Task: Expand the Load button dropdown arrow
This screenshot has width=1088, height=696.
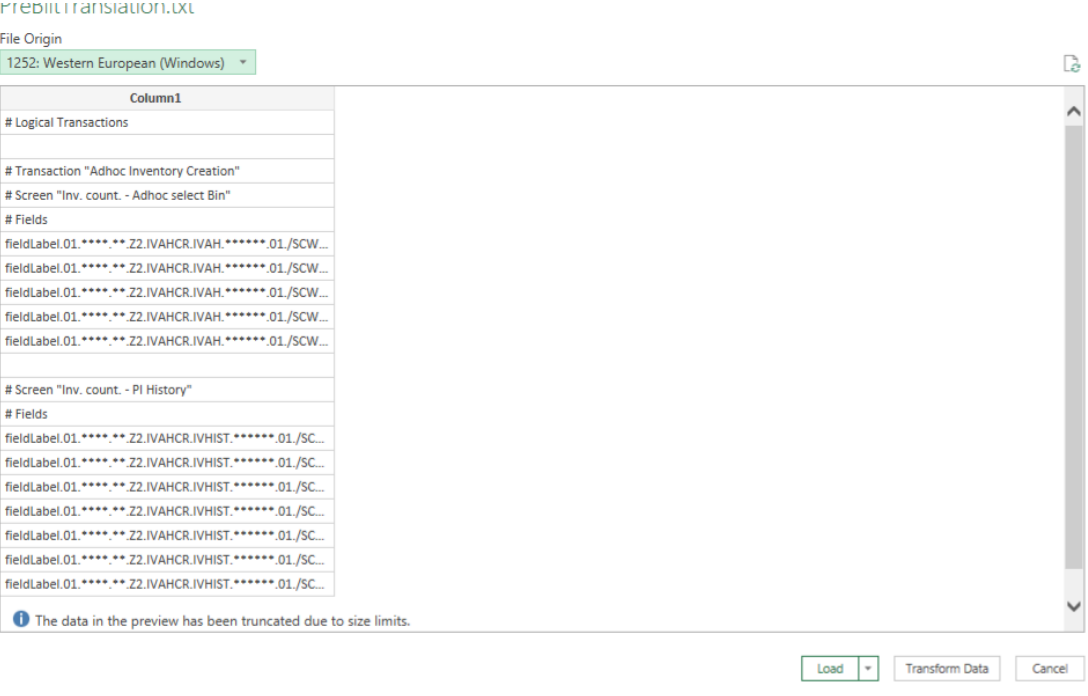Action: (x=868, y=669)
